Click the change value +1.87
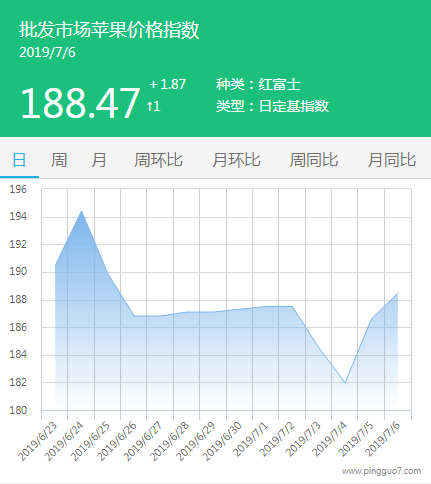 [168, 84]
